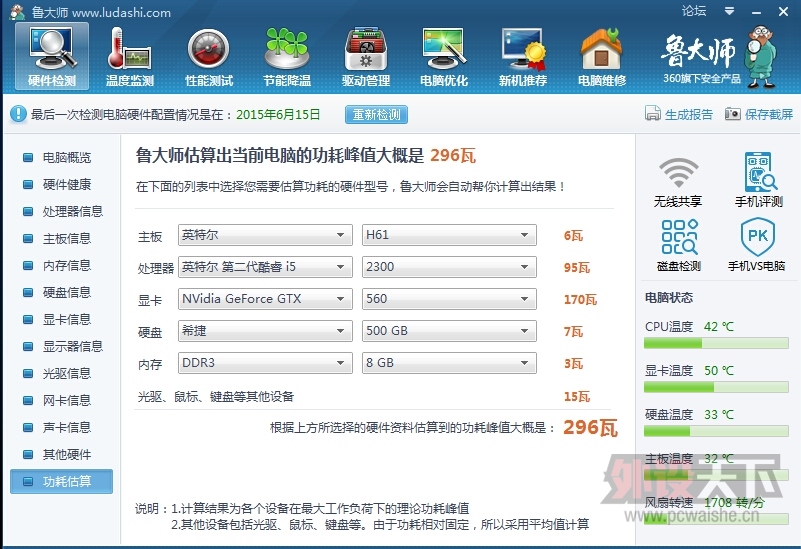Click the date 2015年6月15日

click(278, 114)
